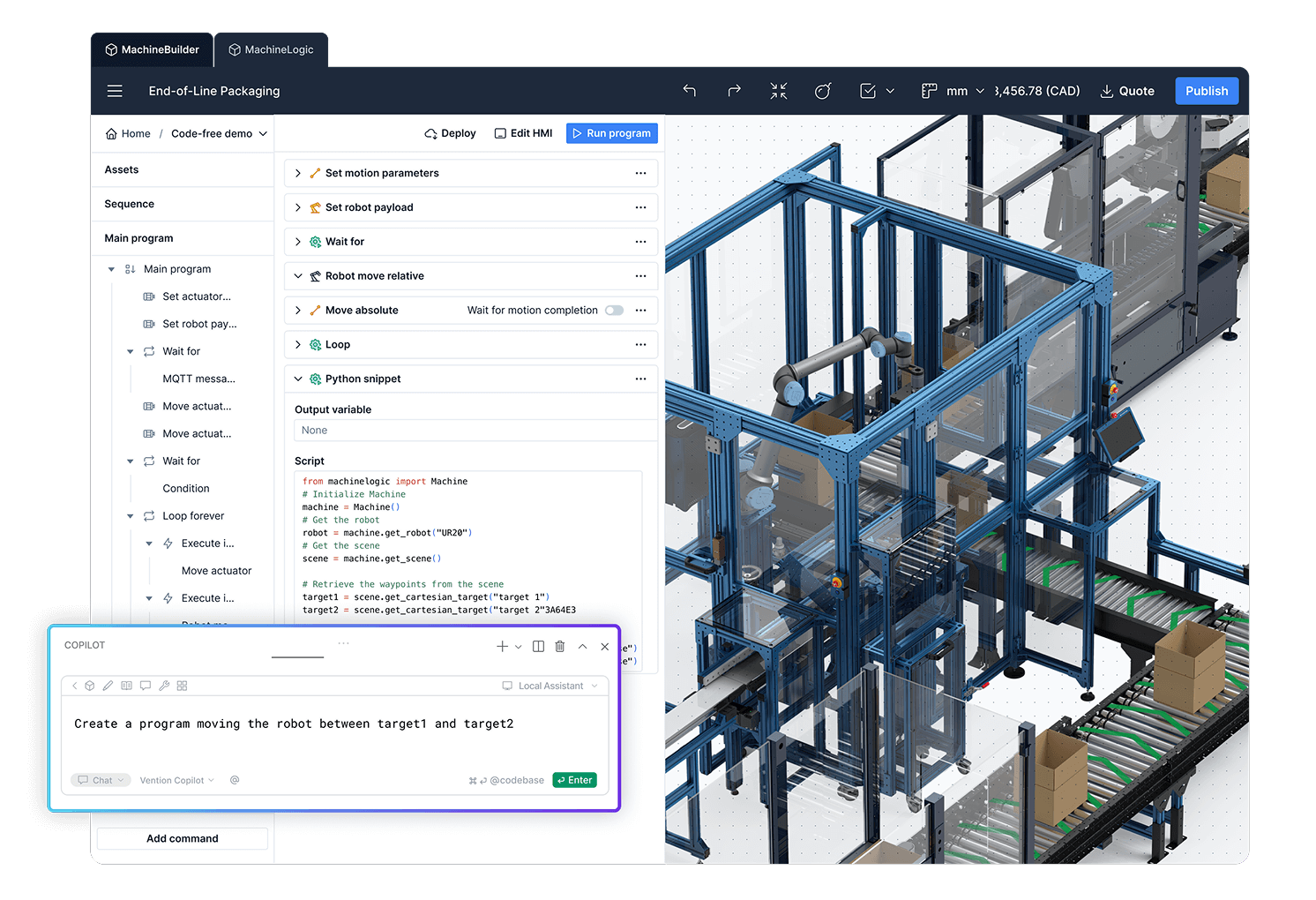Open the mm units dropdown
This screenshot has height=900, width=1316.
tap(966, 91)
